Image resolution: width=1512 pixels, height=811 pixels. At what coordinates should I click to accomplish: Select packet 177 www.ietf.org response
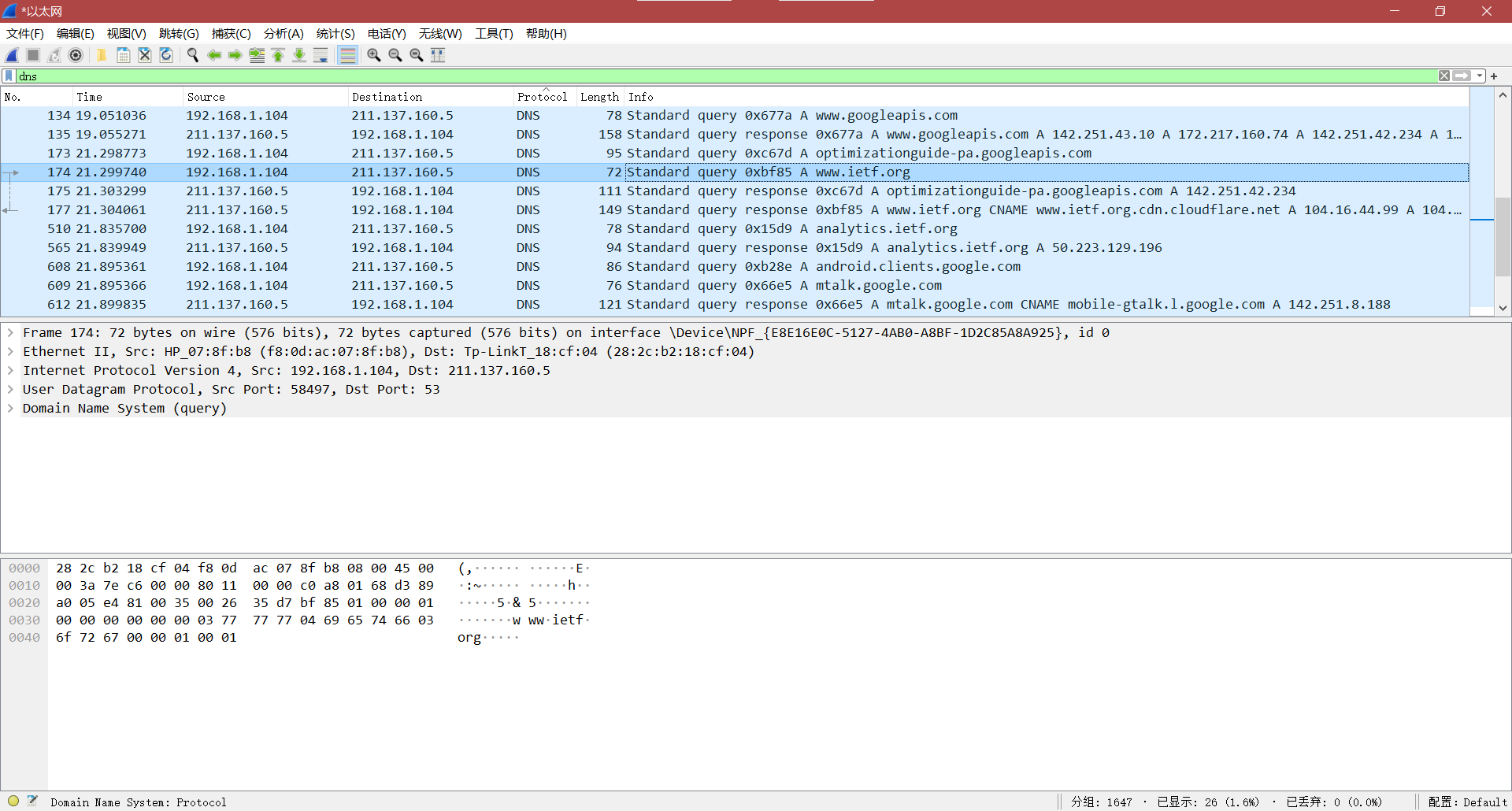coord(735,210)
